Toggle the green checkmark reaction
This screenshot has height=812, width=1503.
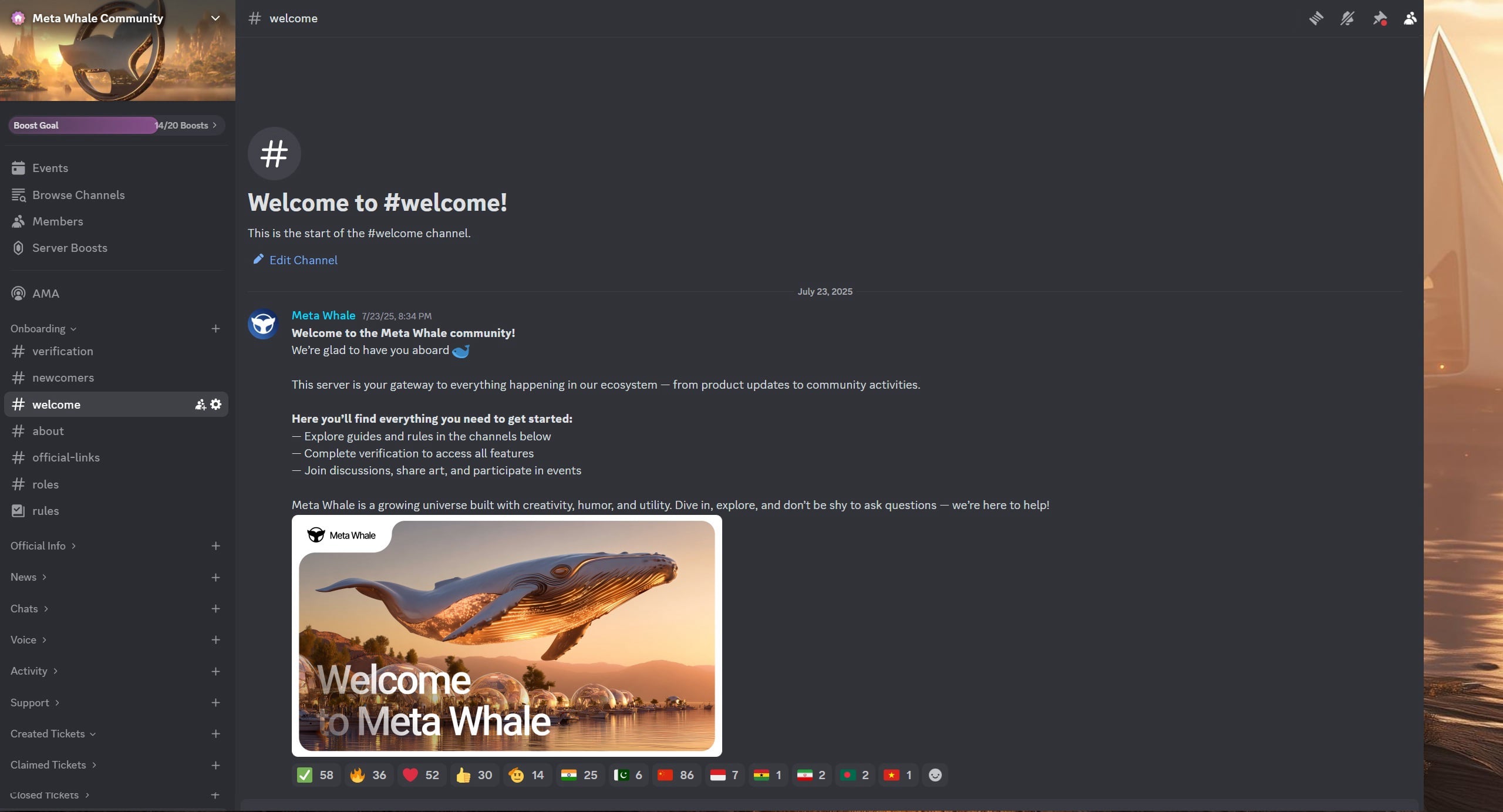[316, 774]
